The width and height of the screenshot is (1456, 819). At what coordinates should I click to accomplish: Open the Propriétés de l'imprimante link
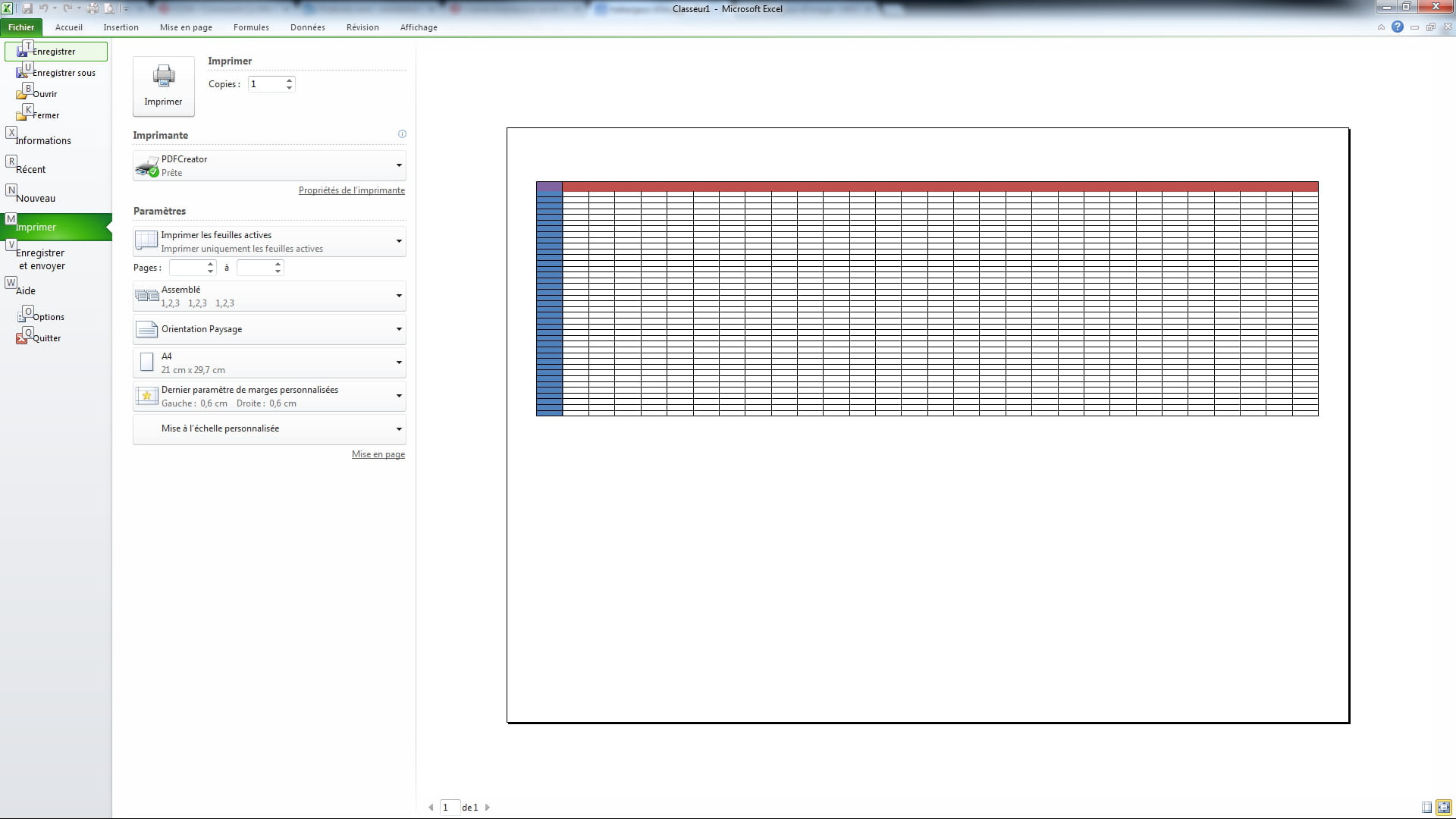click(x=351, y=190)
